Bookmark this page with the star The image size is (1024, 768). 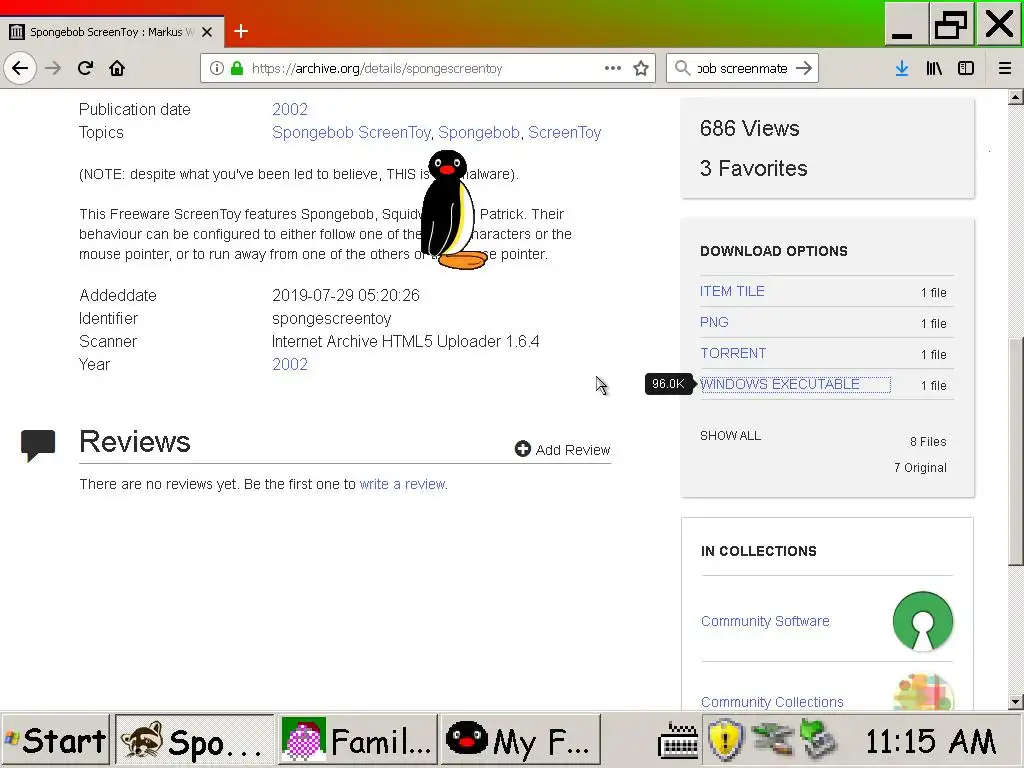click(641, 69)
